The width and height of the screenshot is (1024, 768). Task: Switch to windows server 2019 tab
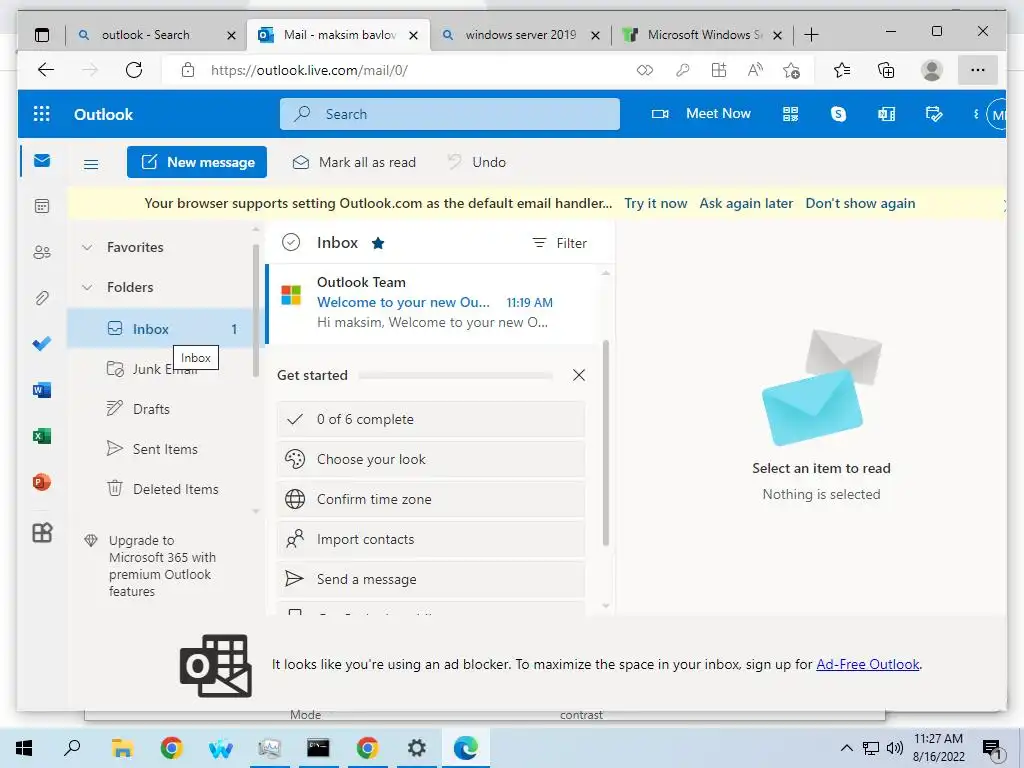pos(520,35)
